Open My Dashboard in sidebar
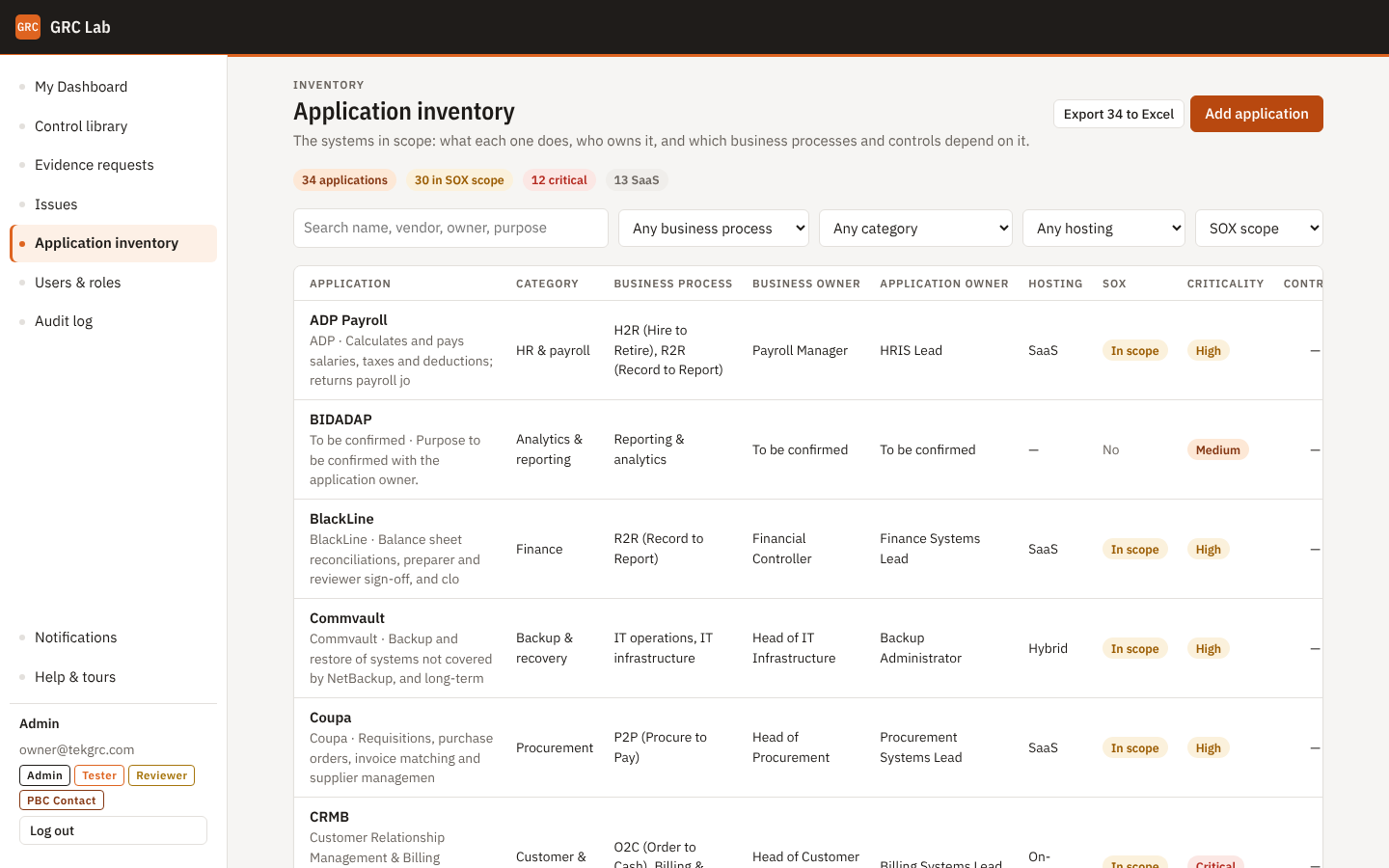Viewport: 1389px width, 868px height. [x=113, y=87]
